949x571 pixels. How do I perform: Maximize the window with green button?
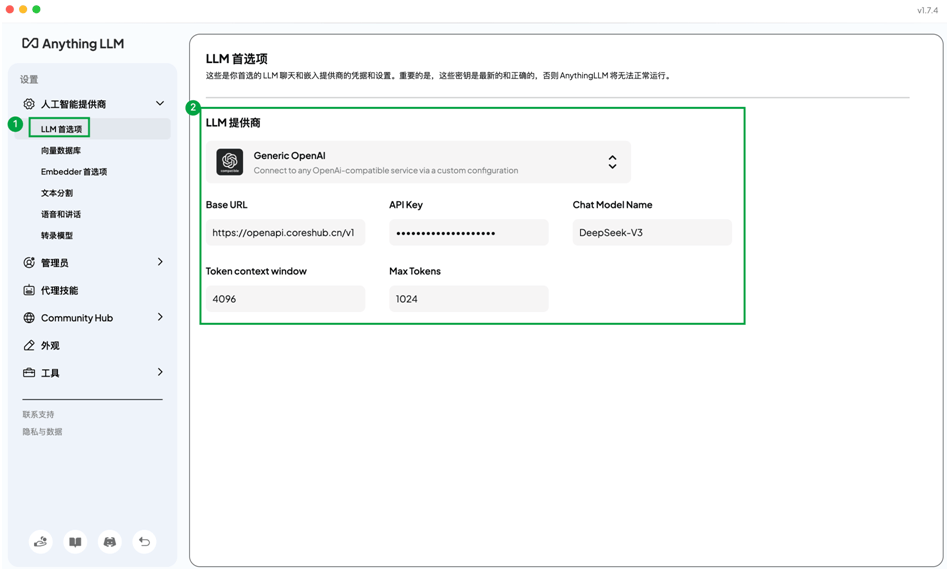36,9
